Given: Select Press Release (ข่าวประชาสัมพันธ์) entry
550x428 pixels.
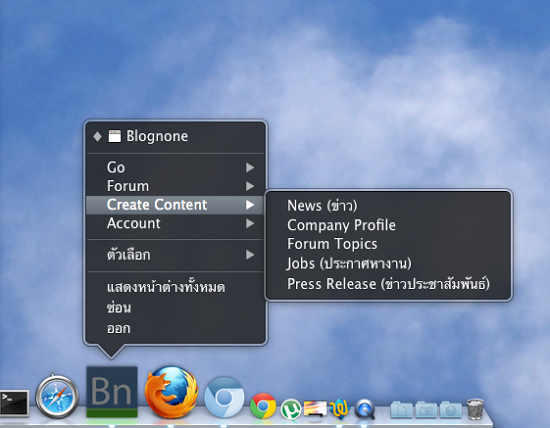Looking at the screenshot, I should click(389, 283).
